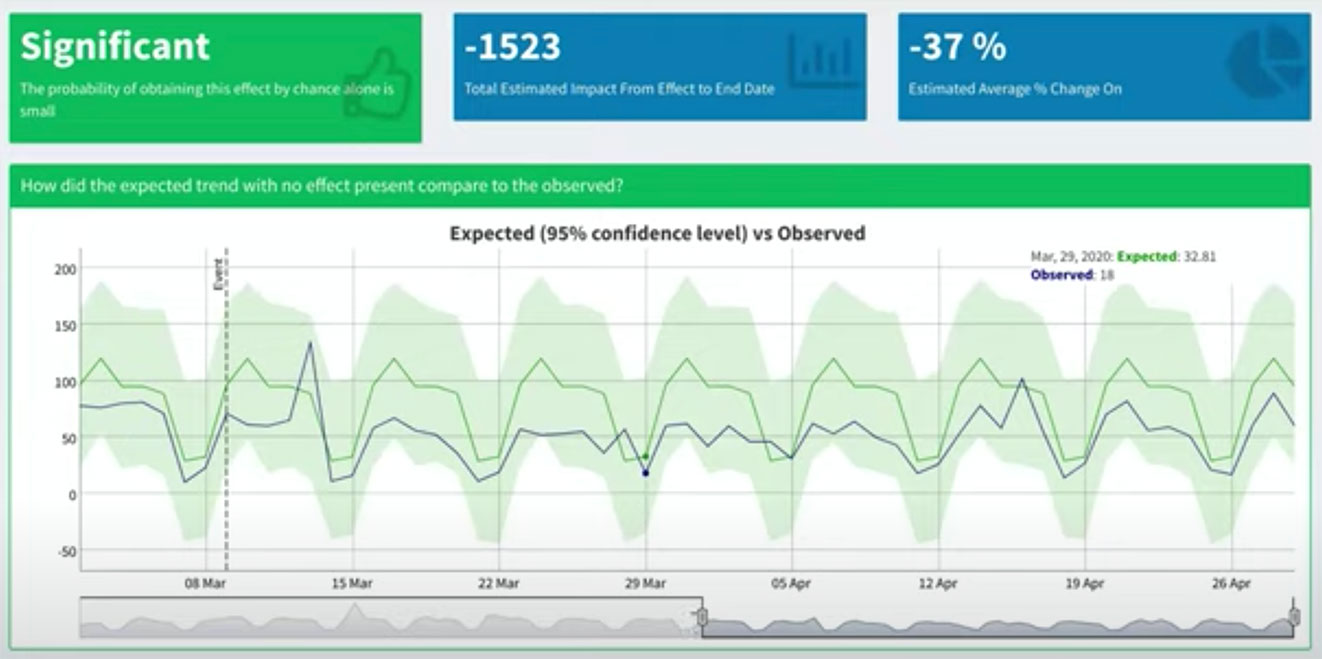Click the dark blue Observed data point marker
Viewport: 1322px width, 659px height.
pos(646,473)
